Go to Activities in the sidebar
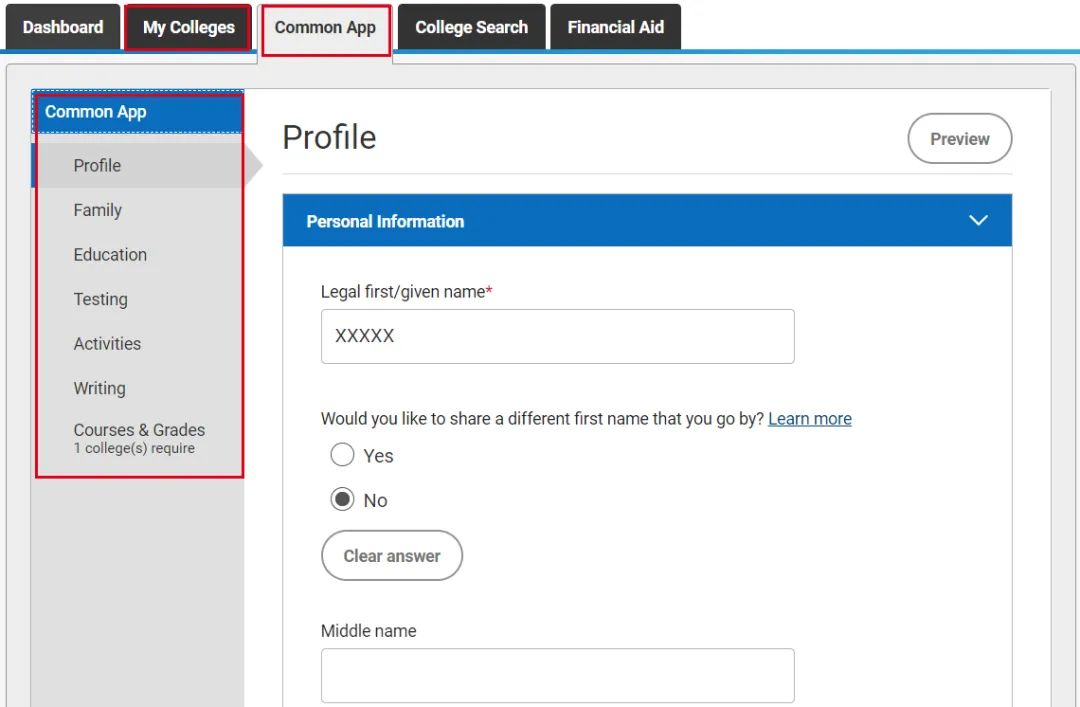Screen dimensions: 1080x707 click(107, 344)
